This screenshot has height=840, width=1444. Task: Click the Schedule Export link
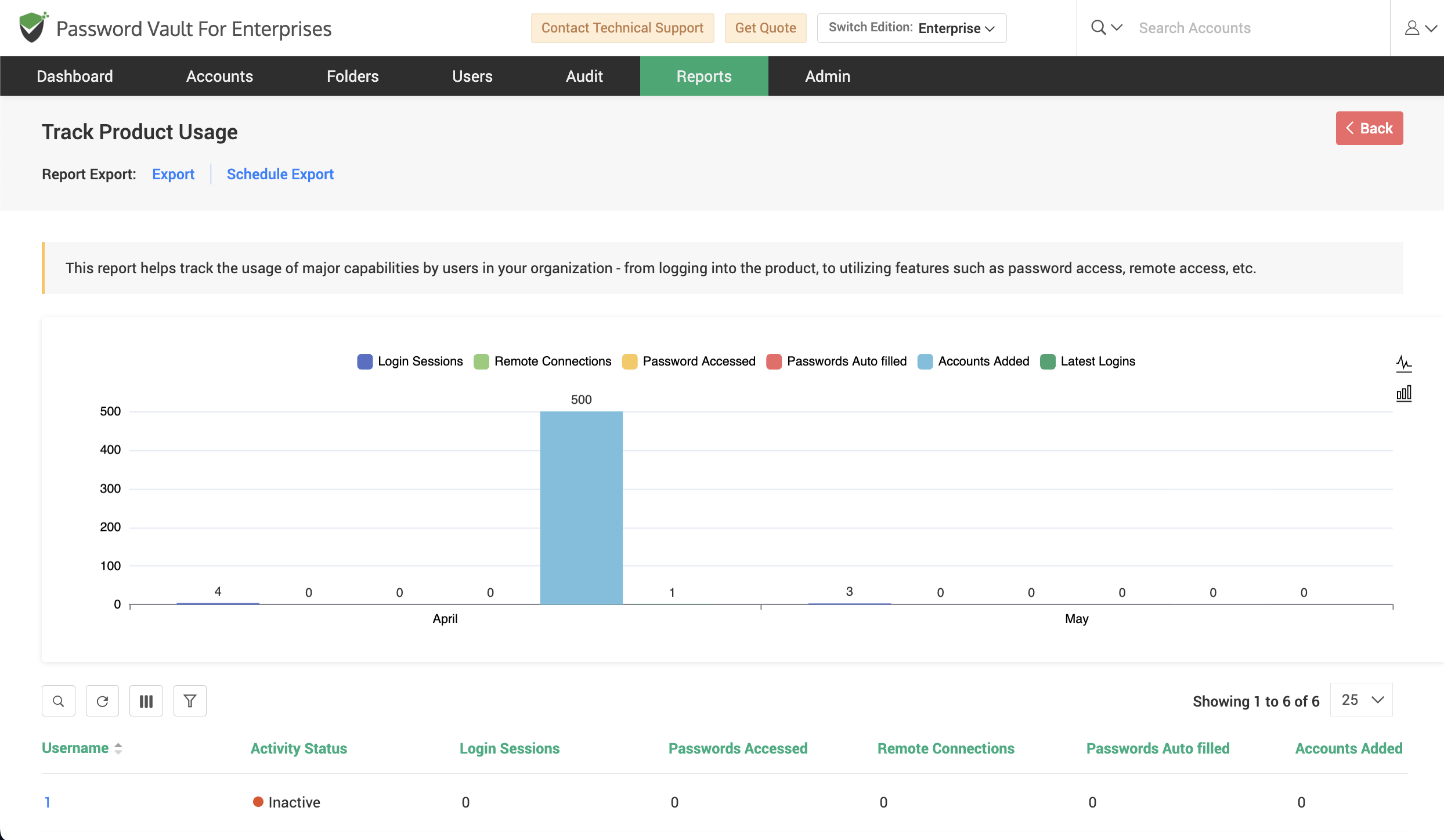pyautogui.click(x=280, y=174)
